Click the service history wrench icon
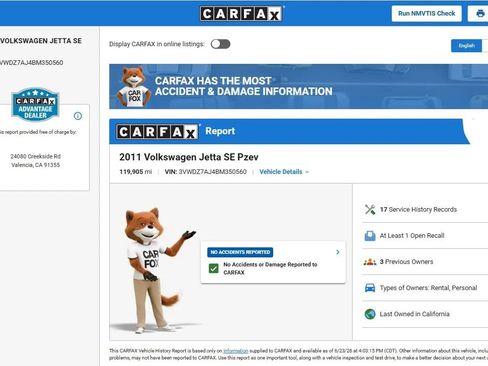This screenshot has width=488, height=366. pyautogui.click(x=370, y=209)
